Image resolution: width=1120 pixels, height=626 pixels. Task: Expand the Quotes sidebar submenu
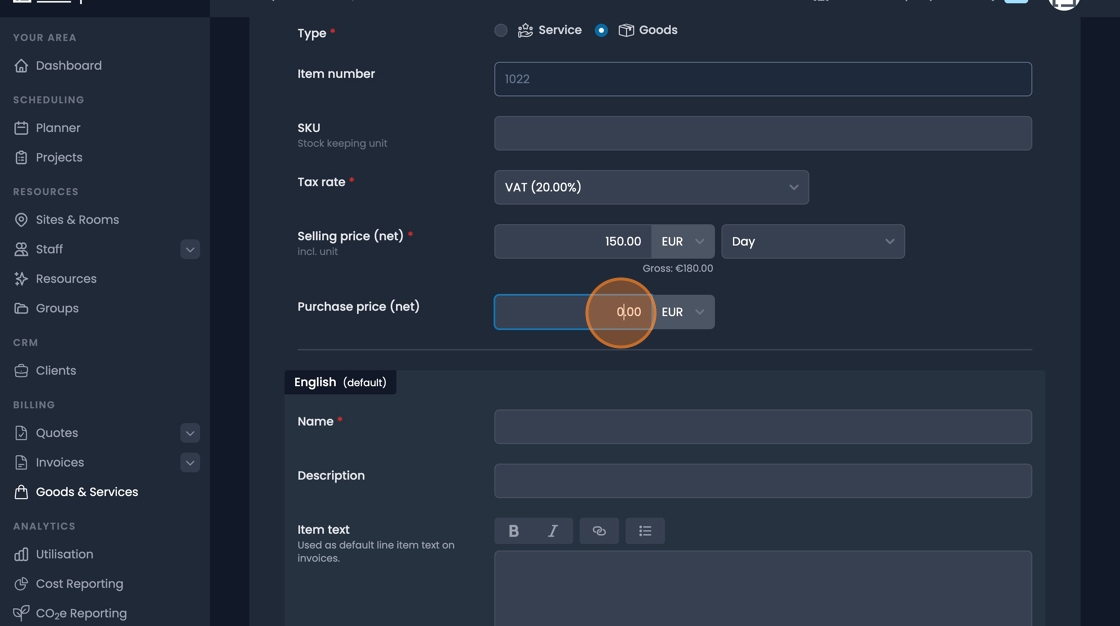[189, 432]
